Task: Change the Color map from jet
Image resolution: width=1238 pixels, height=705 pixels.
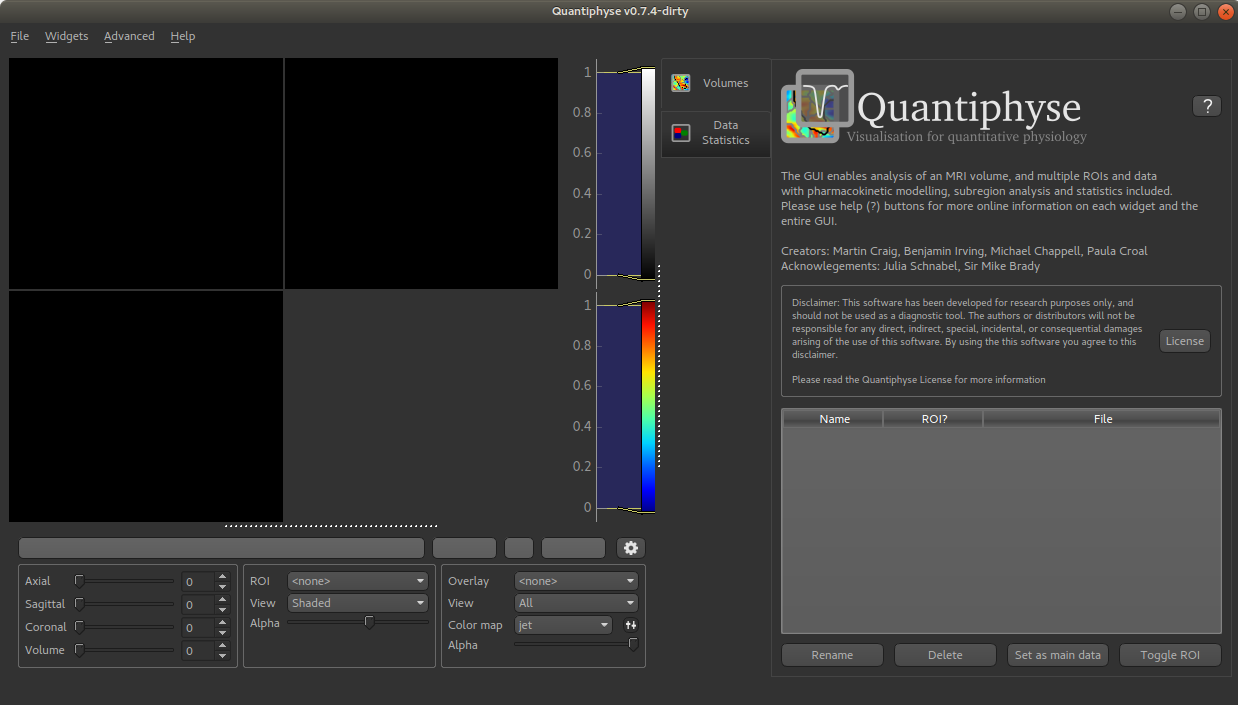Action: pyautogui.click(x=563, y=624)
